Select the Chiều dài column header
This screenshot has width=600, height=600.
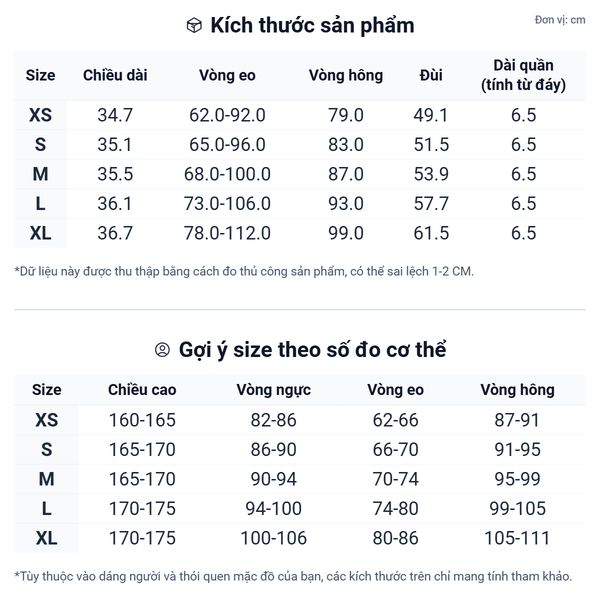coord(115,75)
